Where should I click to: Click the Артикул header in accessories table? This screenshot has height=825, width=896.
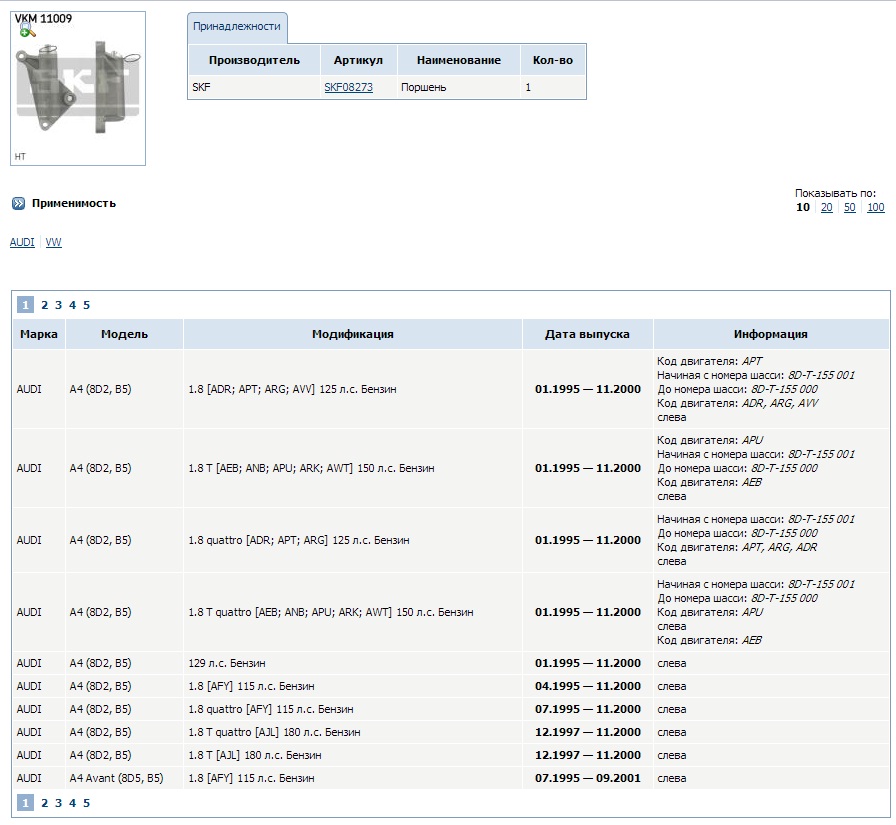tap(358, 60)
